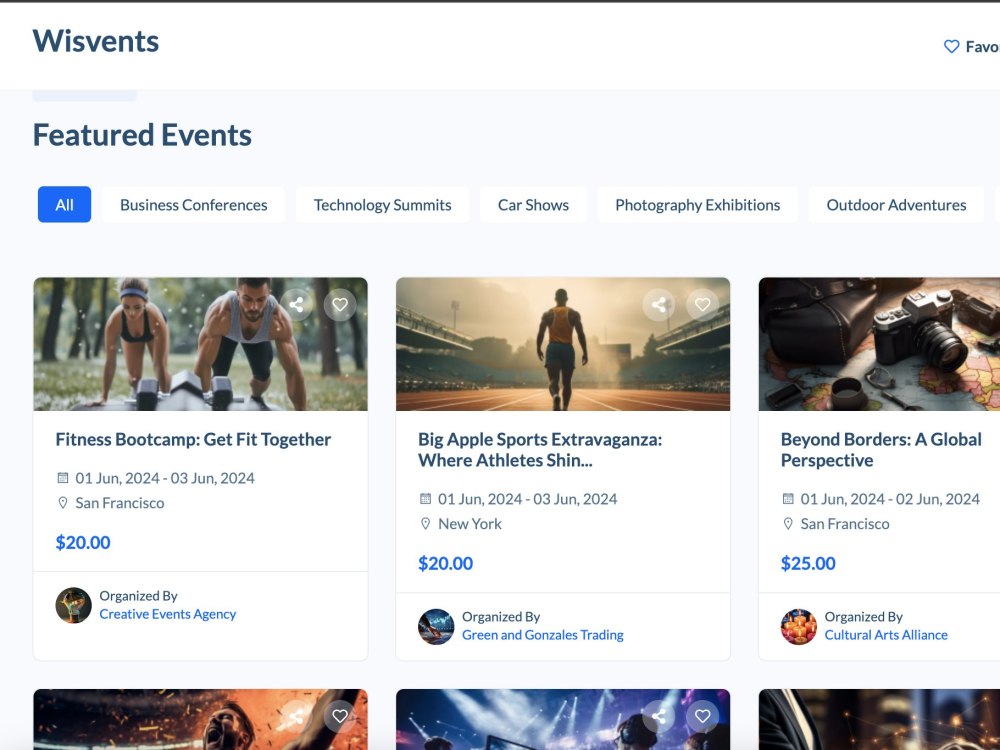Share the Fitness Bootcamp event
Screen dimensions: 1000x750
[297, 305]
